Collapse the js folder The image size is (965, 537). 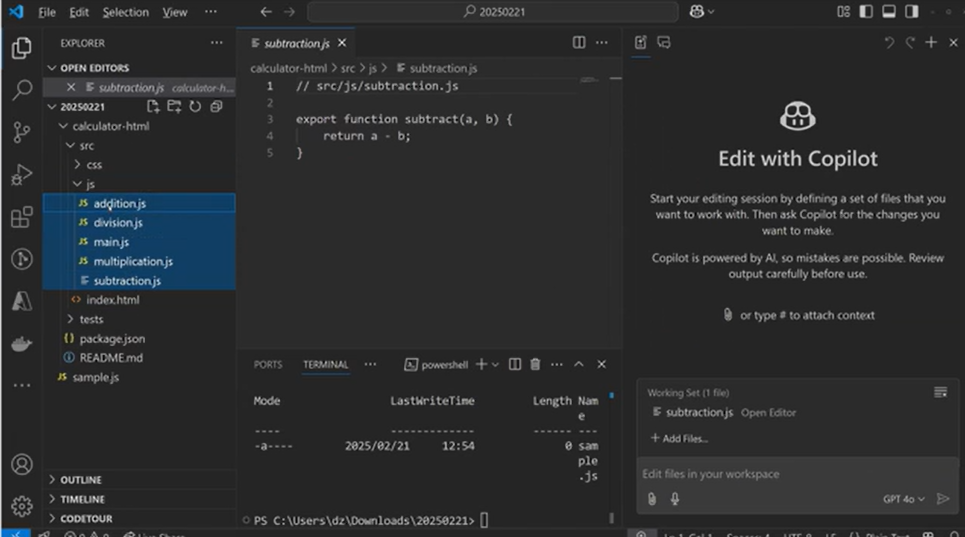click(77, 184)
